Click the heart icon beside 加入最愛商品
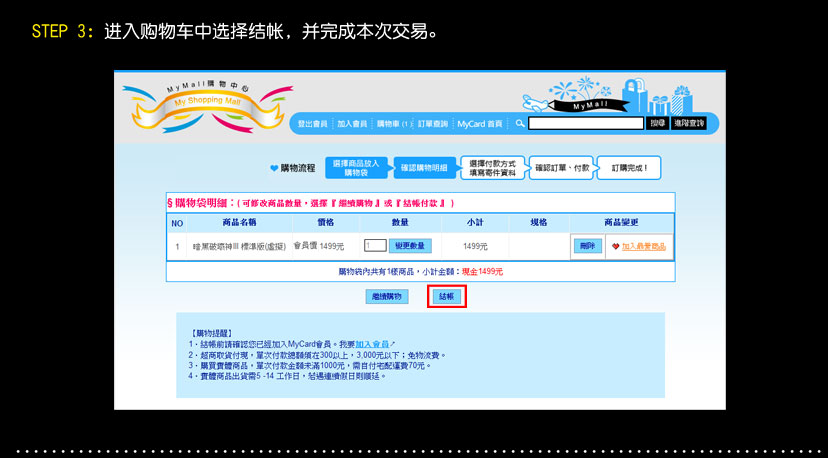The width and height of the screenshot is (828, 458). click(616, 246)
